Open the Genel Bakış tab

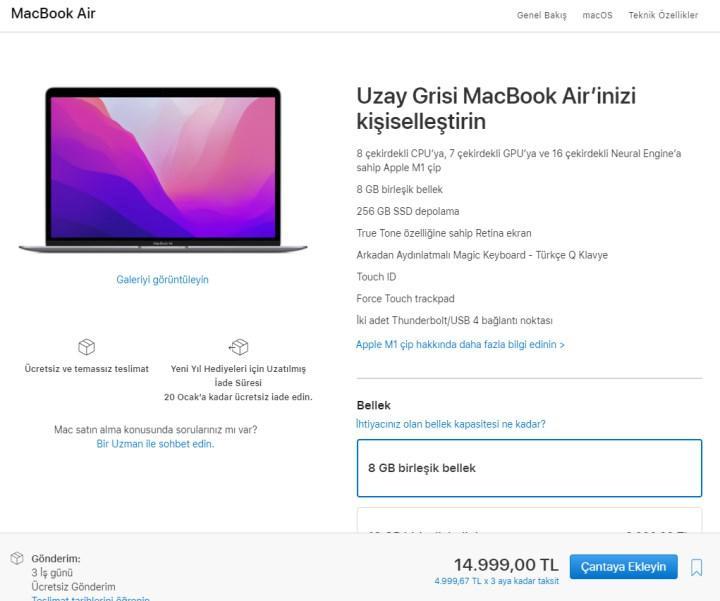(x=541, y=15)
